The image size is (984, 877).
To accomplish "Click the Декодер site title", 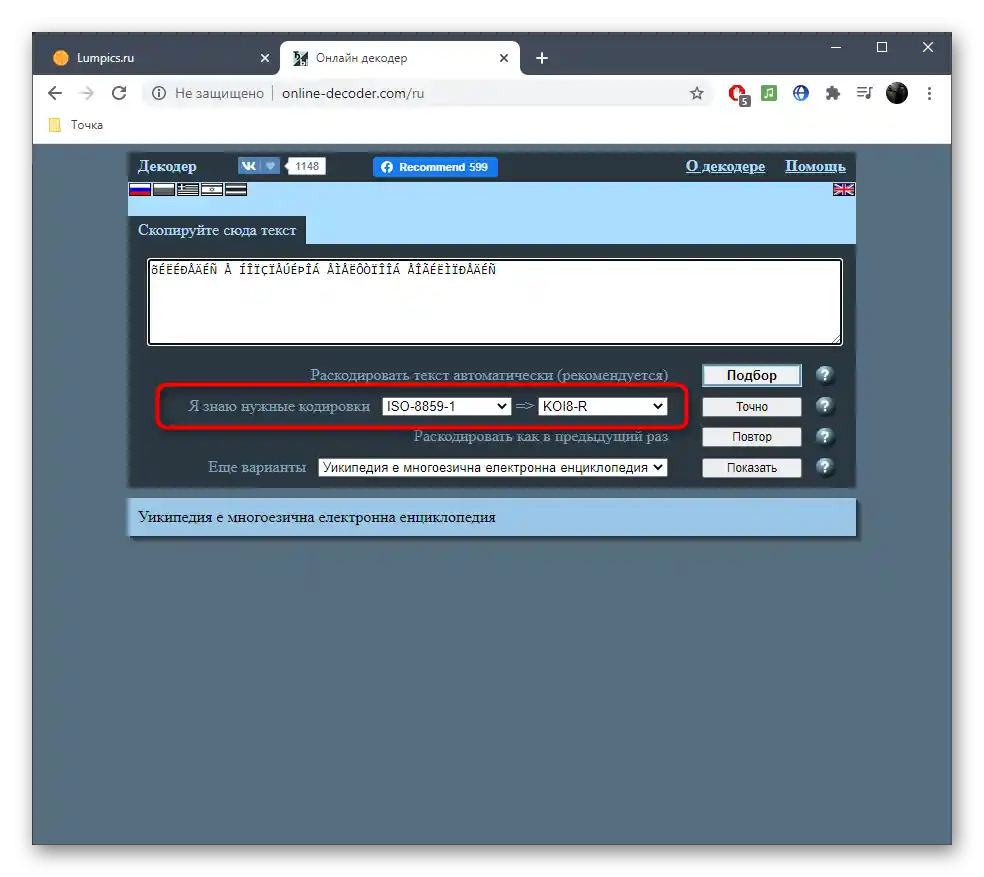I will pyautogui.click(x=167, y=166).
